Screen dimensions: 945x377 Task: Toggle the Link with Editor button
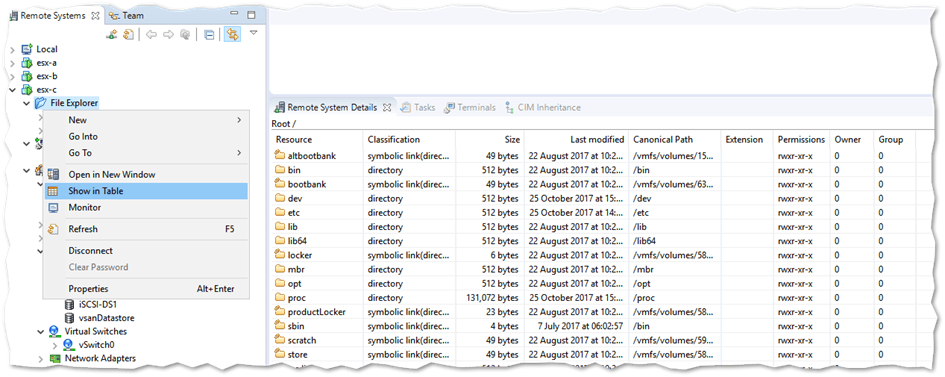[x=232, y=34]
